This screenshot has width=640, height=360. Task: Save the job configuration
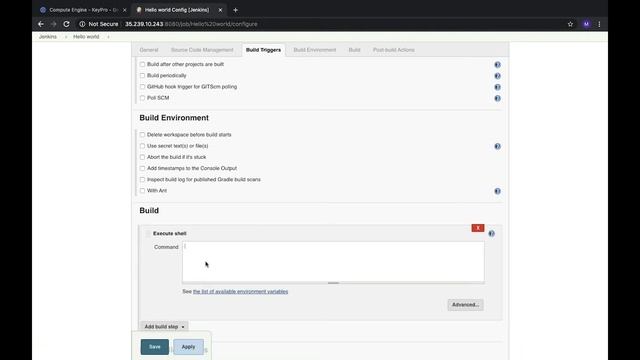[x=155, y=347]
